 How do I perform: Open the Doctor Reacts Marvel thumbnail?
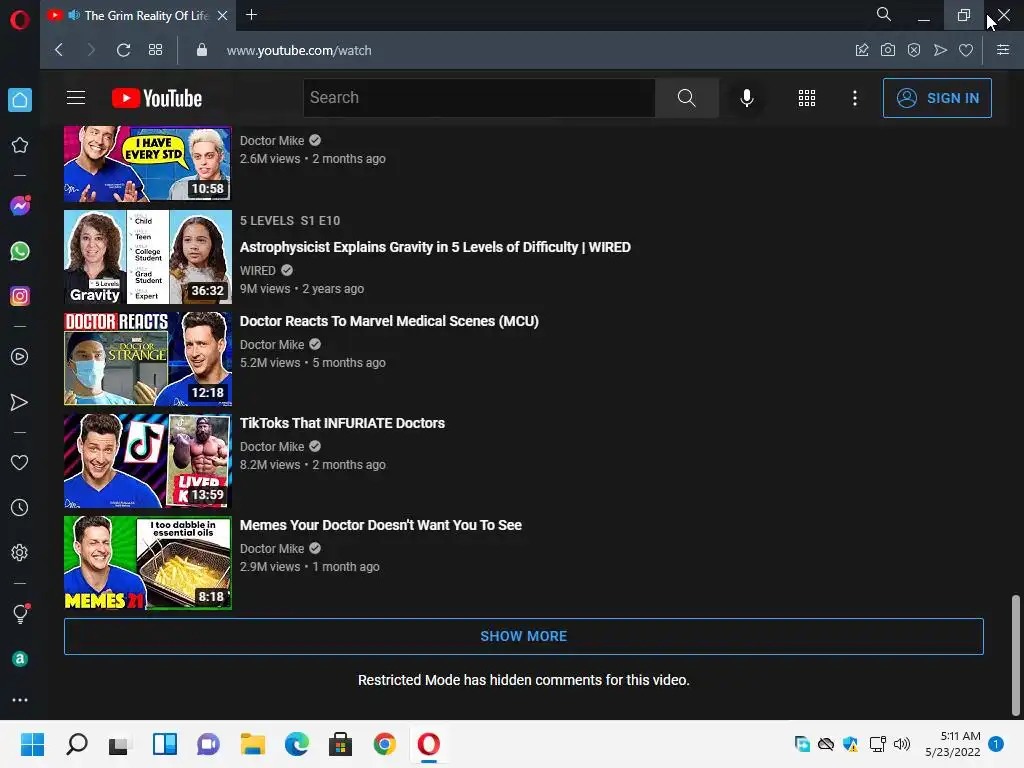[148, 359]
